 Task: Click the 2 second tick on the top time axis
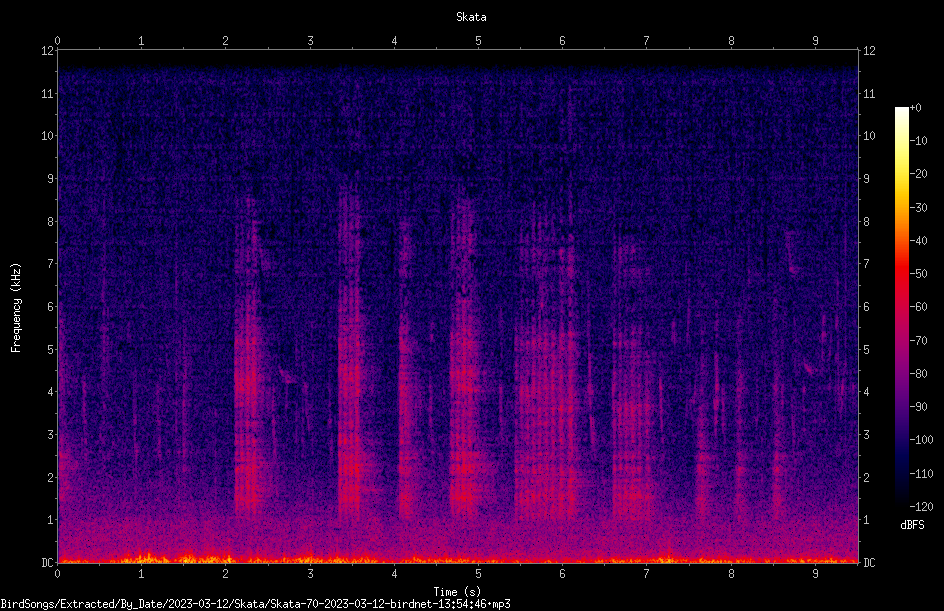(x=225, y=41)
